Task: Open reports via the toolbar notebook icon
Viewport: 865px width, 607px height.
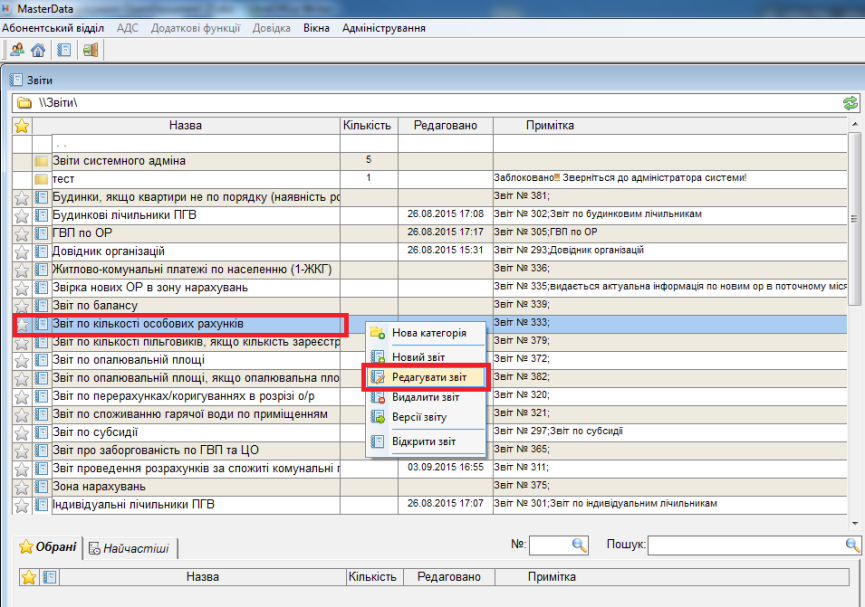Action: pyautogui.click(x=64, y=50)
